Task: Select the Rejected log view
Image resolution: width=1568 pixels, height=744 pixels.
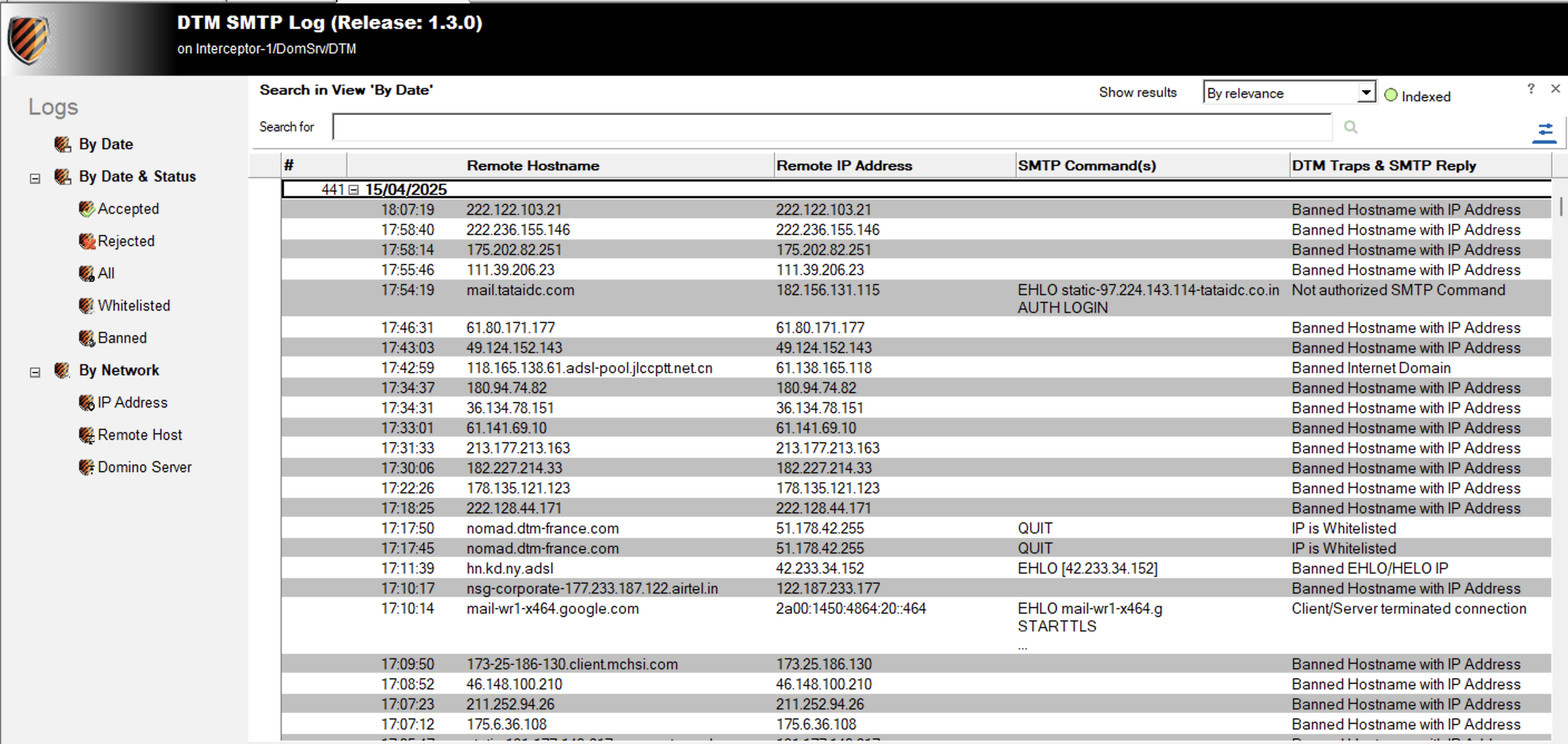Action: (126, 241)
